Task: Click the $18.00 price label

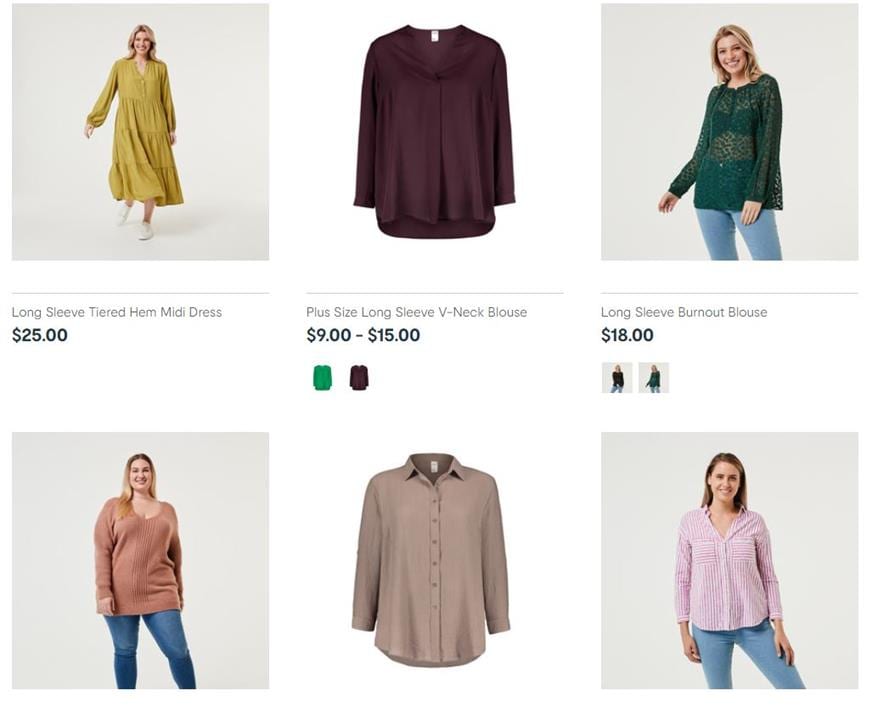Action: (x=626, y=336)
